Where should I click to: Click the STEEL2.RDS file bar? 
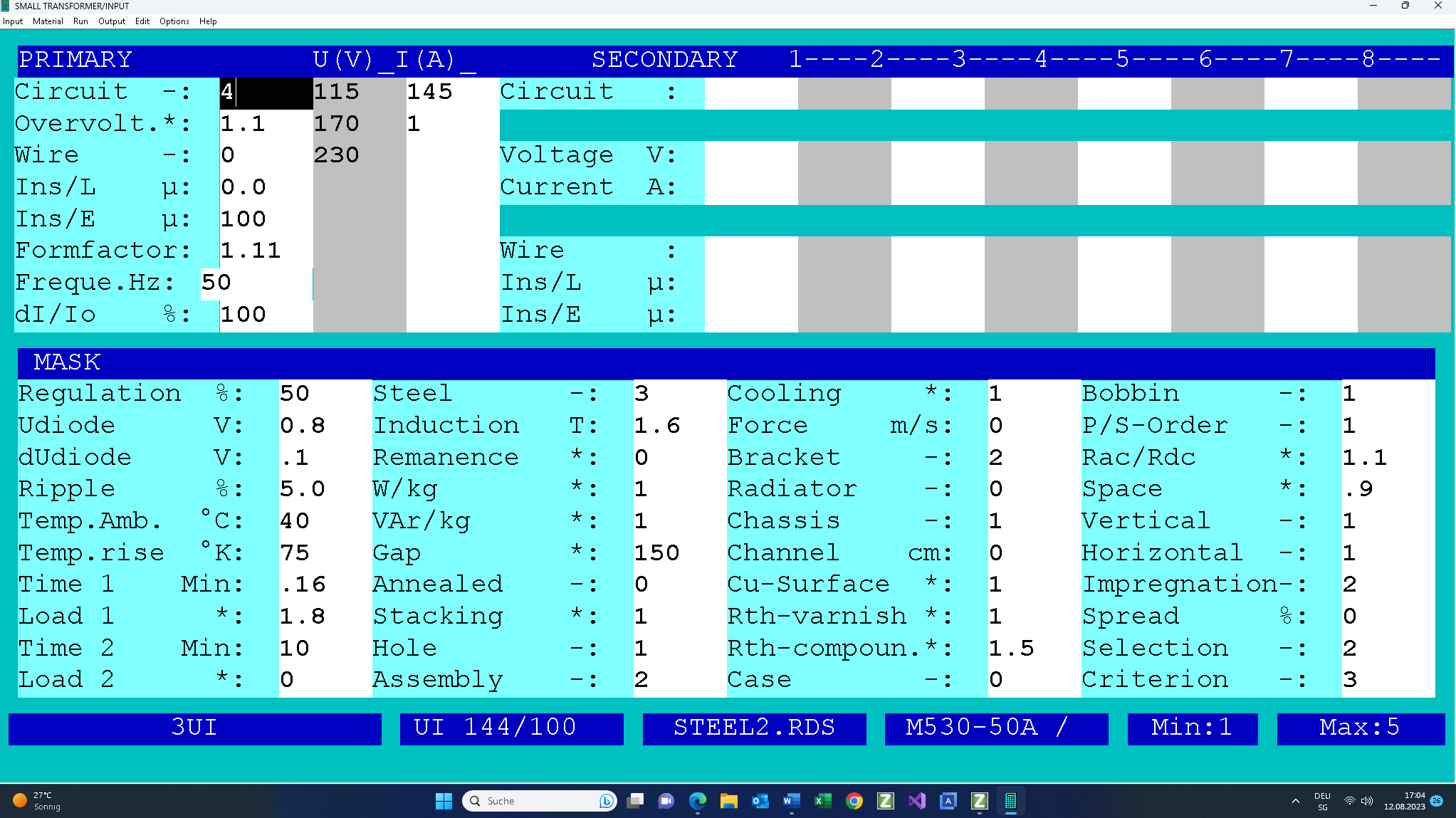(755, 729)
